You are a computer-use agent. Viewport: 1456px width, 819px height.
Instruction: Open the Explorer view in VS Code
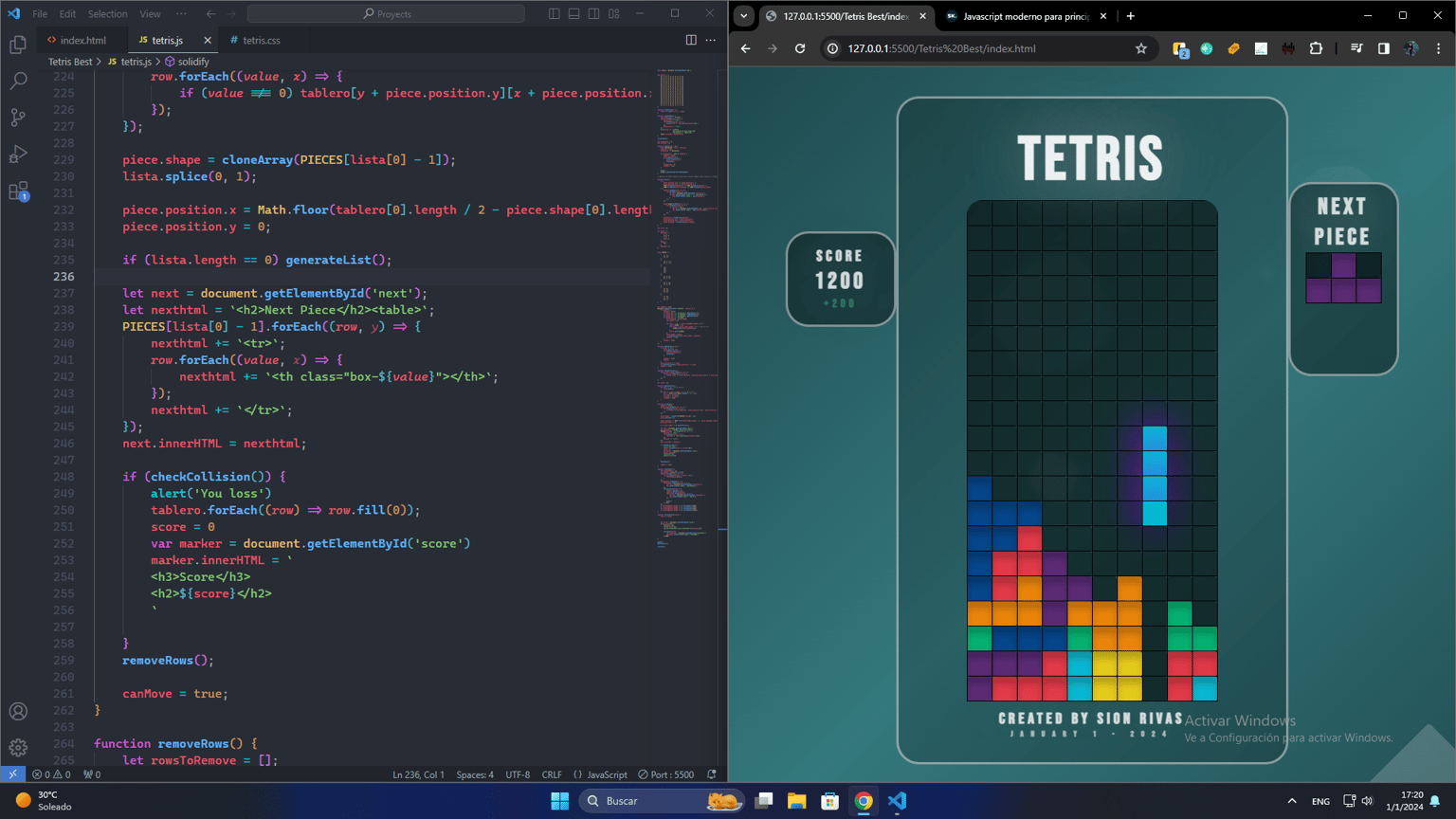coord(18,45)
